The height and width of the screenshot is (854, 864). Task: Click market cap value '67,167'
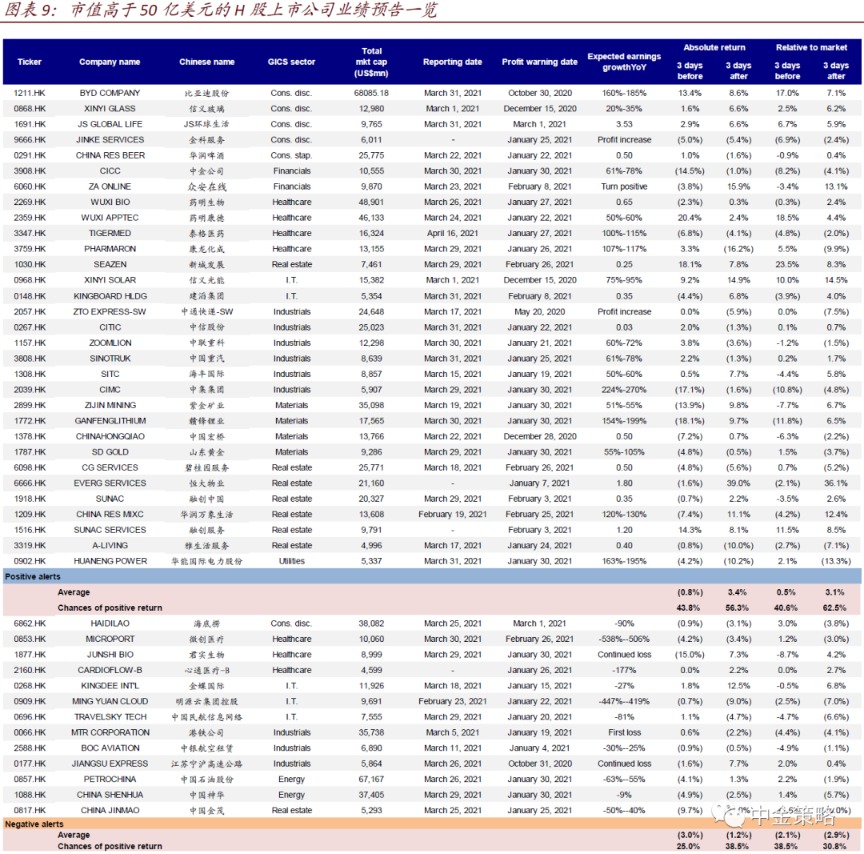coord(371,780)
